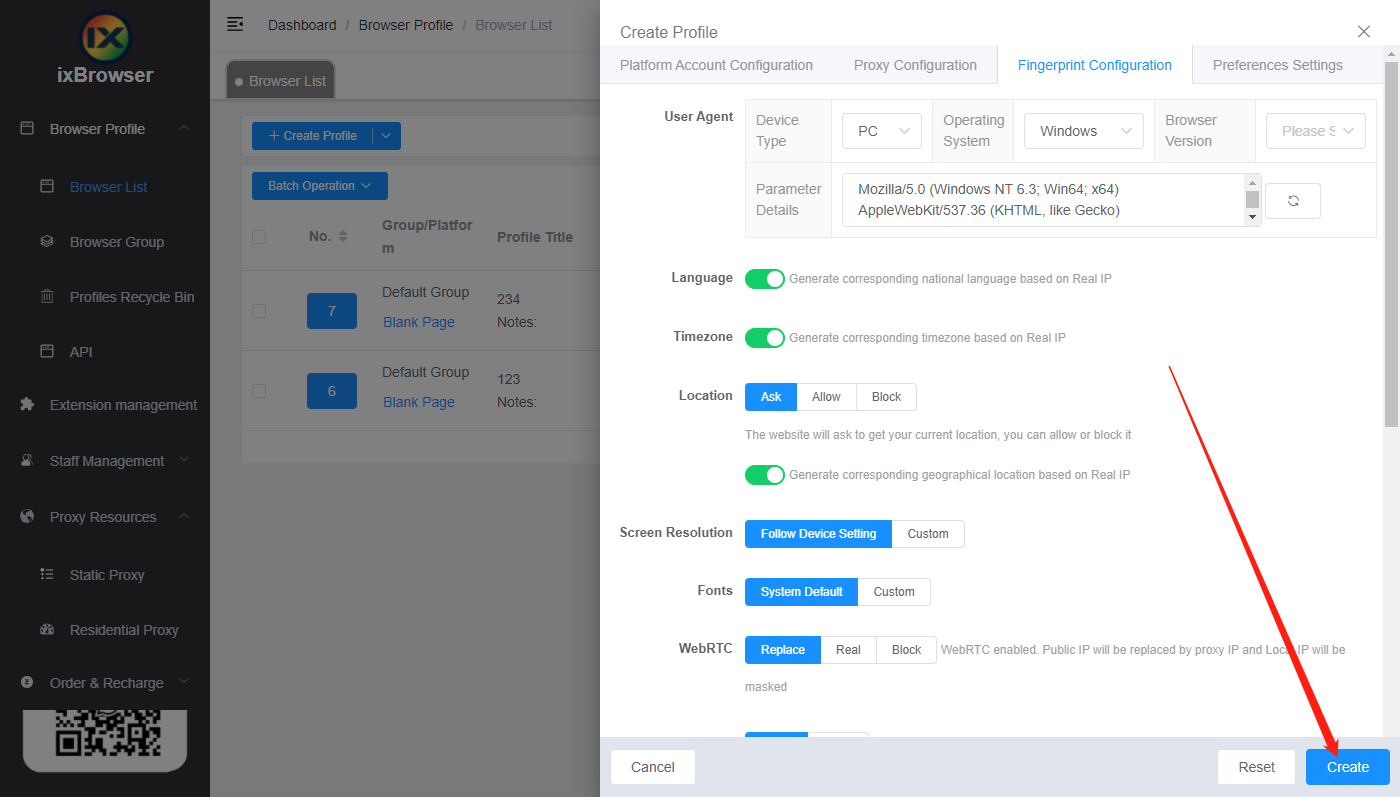1400x797 pixels.
Task: Switch to the Proxy Configuration tab
Action: click(915, 65)
